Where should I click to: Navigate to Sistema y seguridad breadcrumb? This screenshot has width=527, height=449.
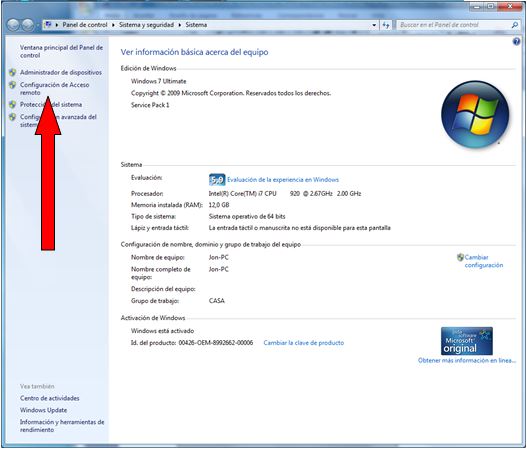(x=146, y=25)
